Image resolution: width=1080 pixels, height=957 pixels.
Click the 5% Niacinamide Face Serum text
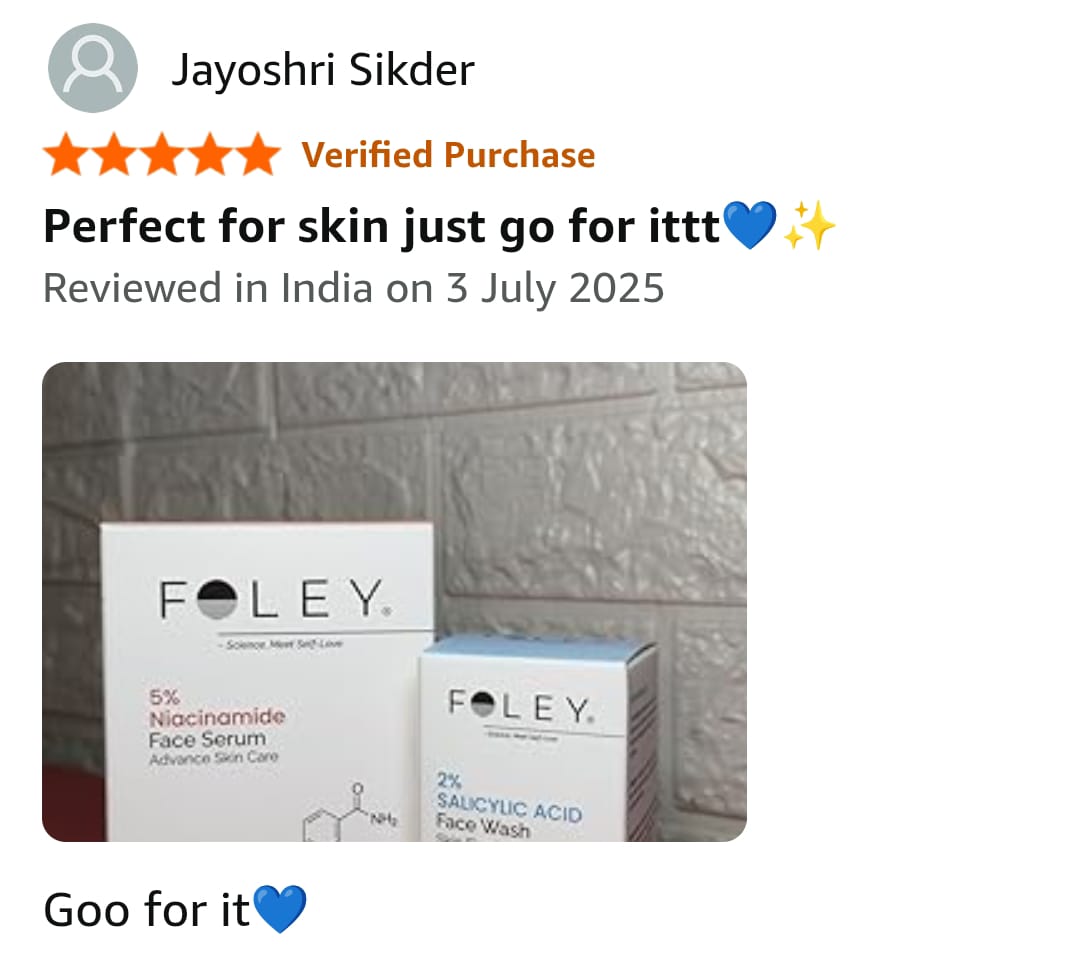pyautogui.click(x=217, y=727)
